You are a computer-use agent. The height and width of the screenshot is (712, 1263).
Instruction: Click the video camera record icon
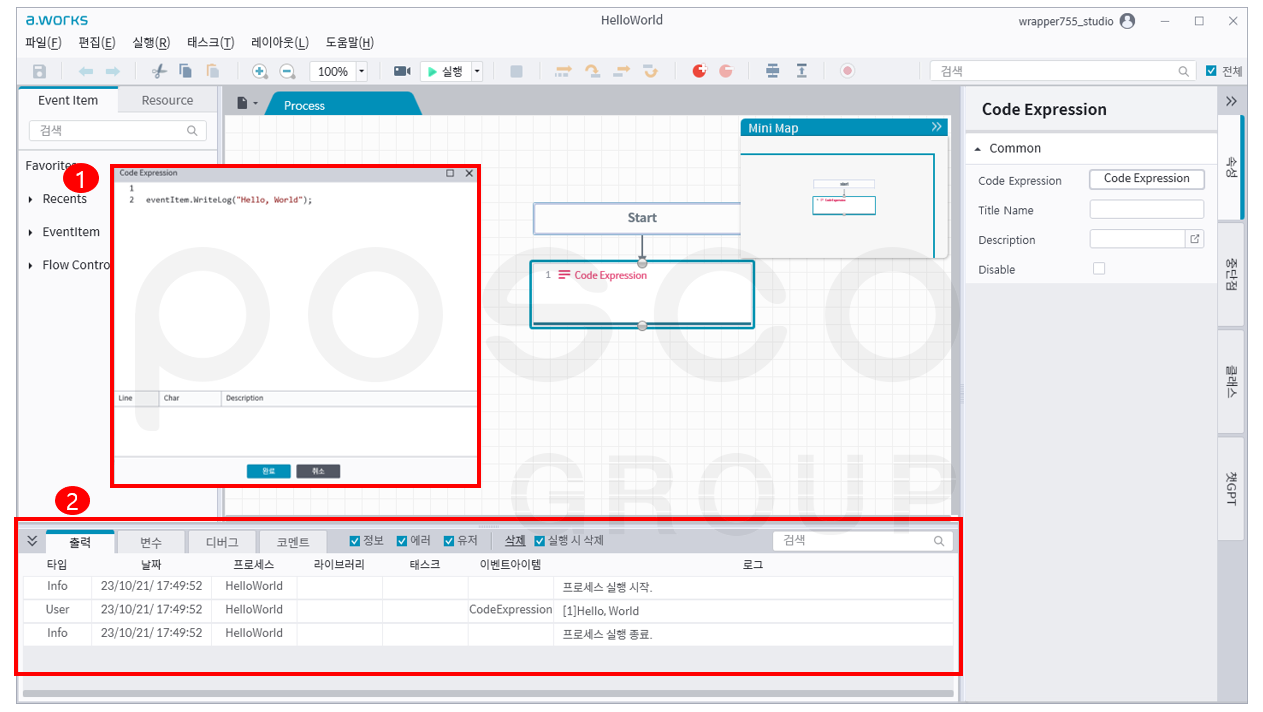(402, 71)
